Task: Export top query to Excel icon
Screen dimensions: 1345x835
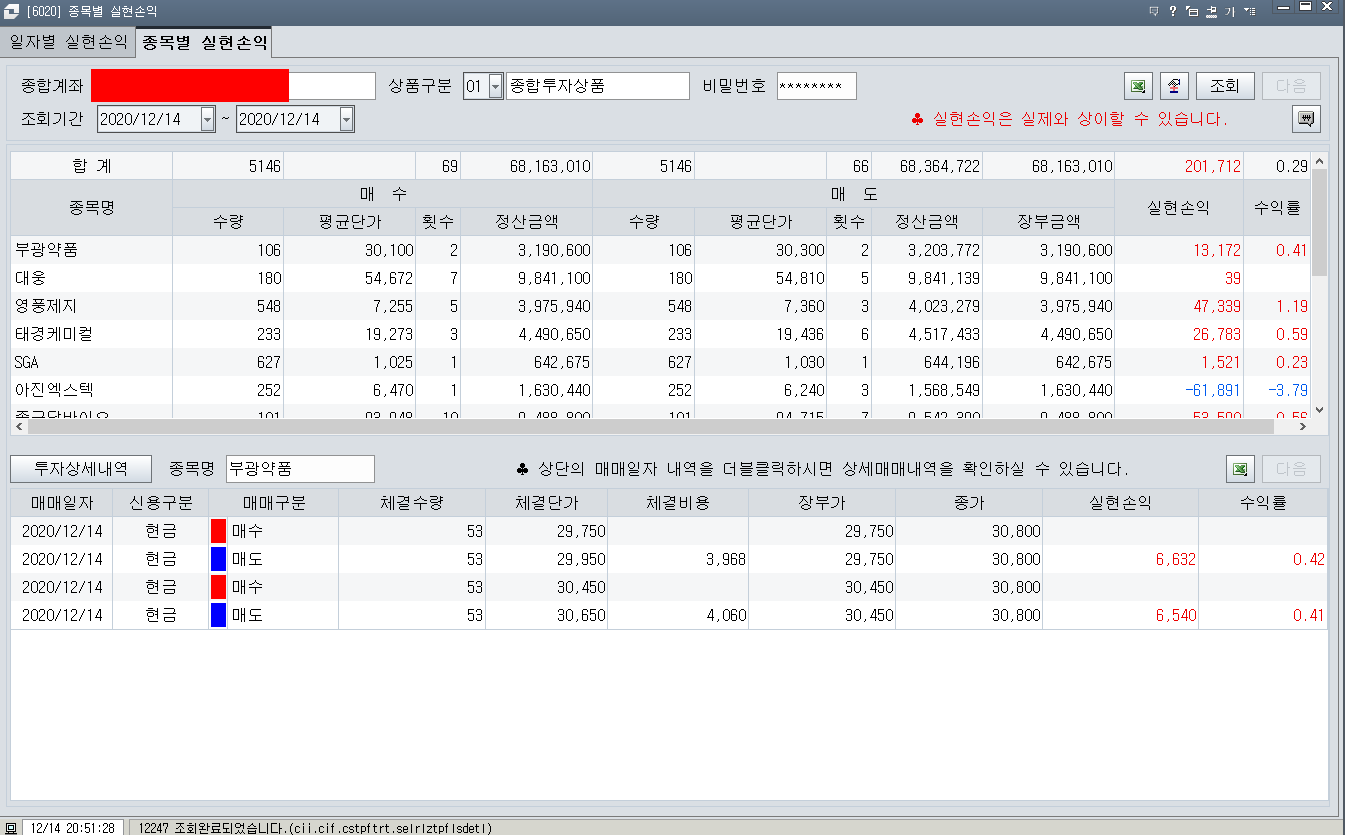Action: [x=1138, y=86]
